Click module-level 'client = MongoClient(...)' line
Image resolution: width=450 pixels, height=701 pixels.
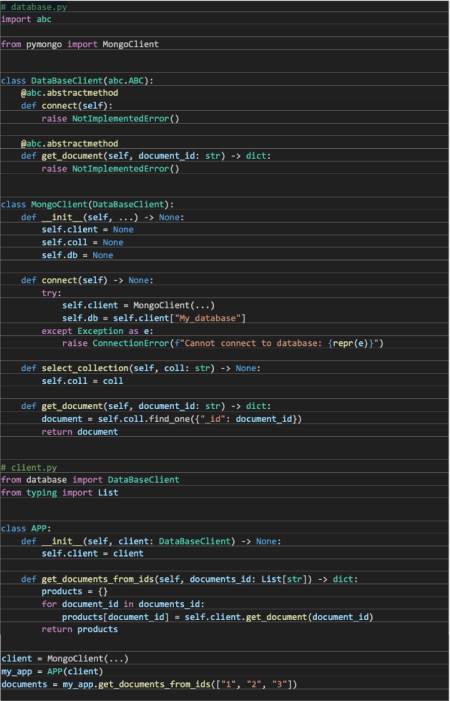tap(65, 659)
